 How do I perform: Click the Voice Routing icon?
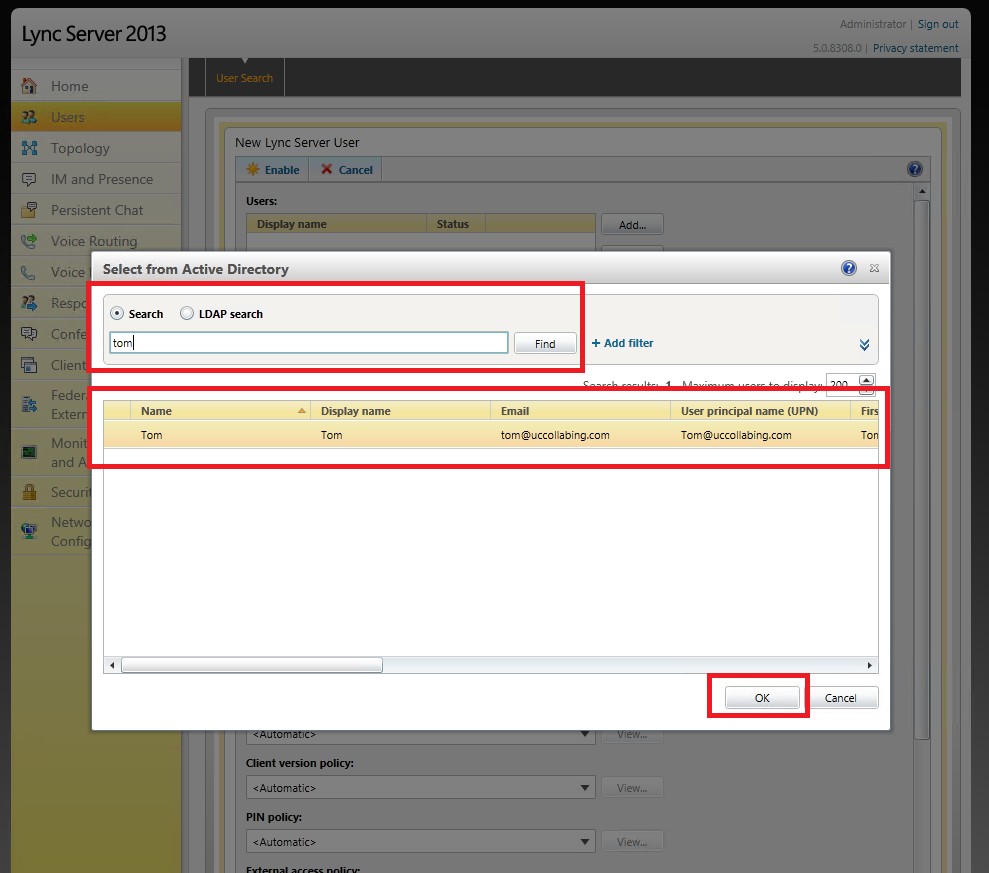(29, 241)
